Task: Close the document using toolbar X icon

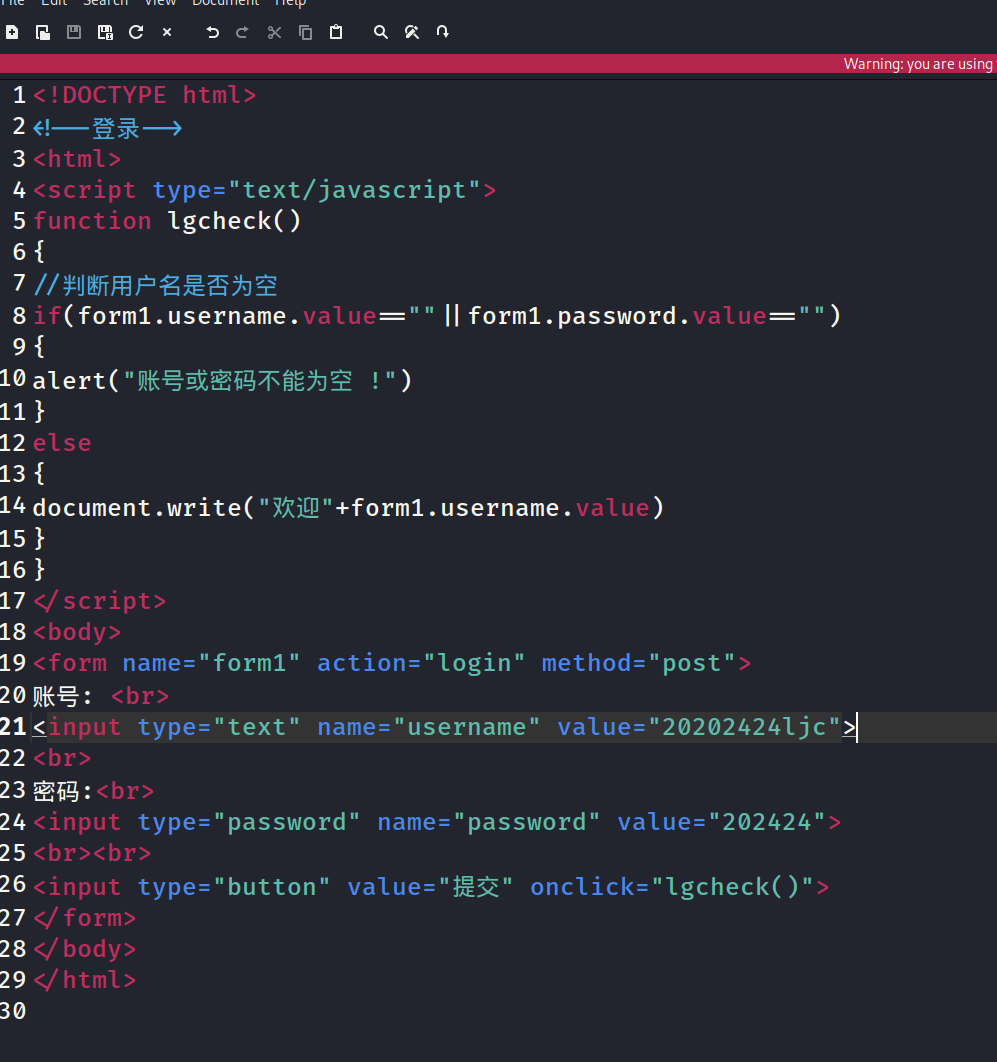Action: (x=167, y=32)
